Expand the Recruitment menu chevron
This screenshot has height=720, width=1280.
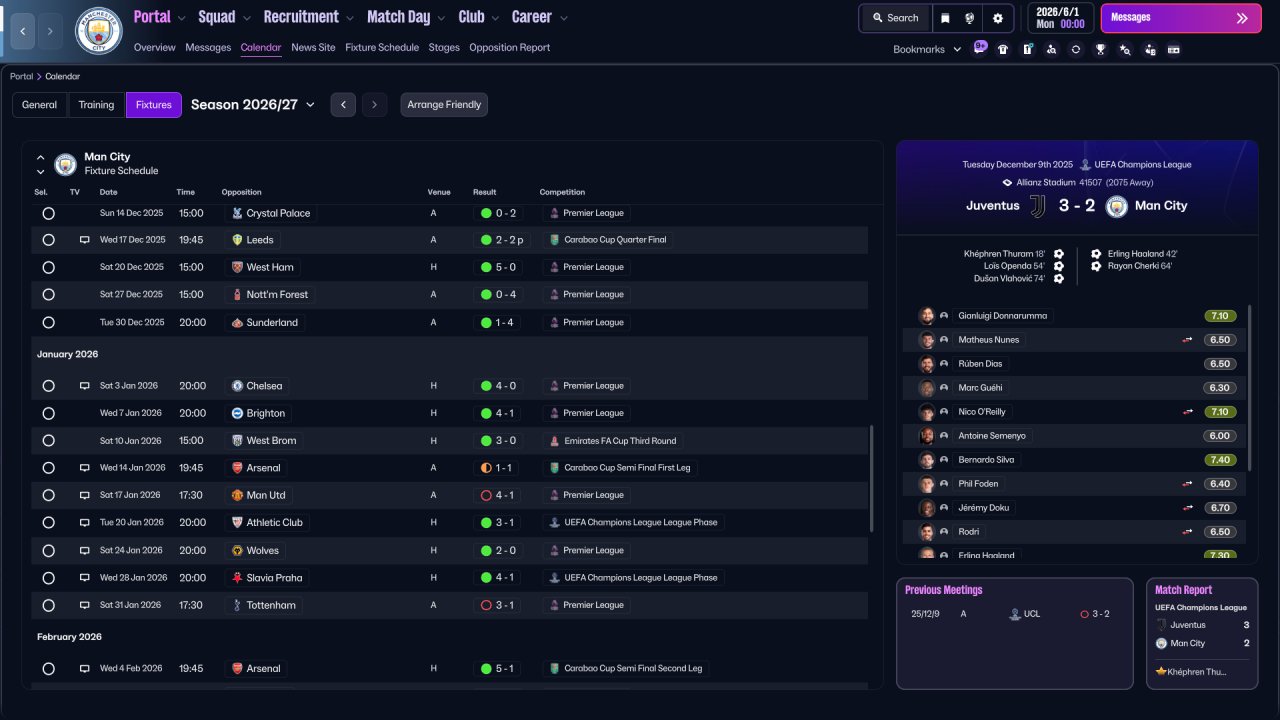click(x=349, y=18)
